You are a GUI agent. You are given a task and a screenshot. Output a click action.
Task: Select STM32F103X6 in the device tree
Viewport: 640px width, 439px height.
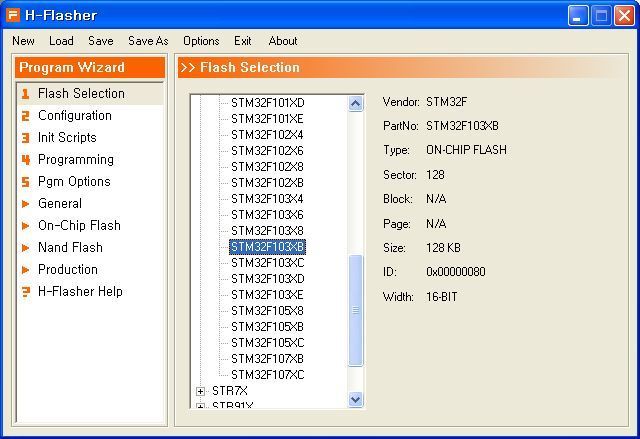(x=267, y=215)
